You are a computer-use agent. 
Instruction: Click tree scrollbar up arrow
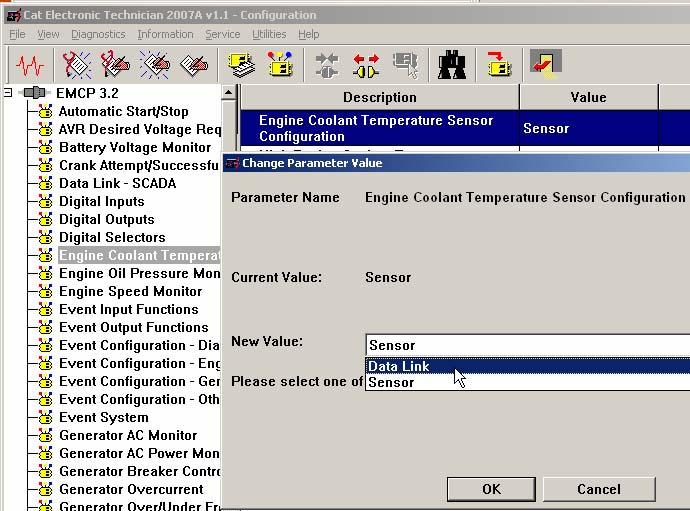[228, 93]
